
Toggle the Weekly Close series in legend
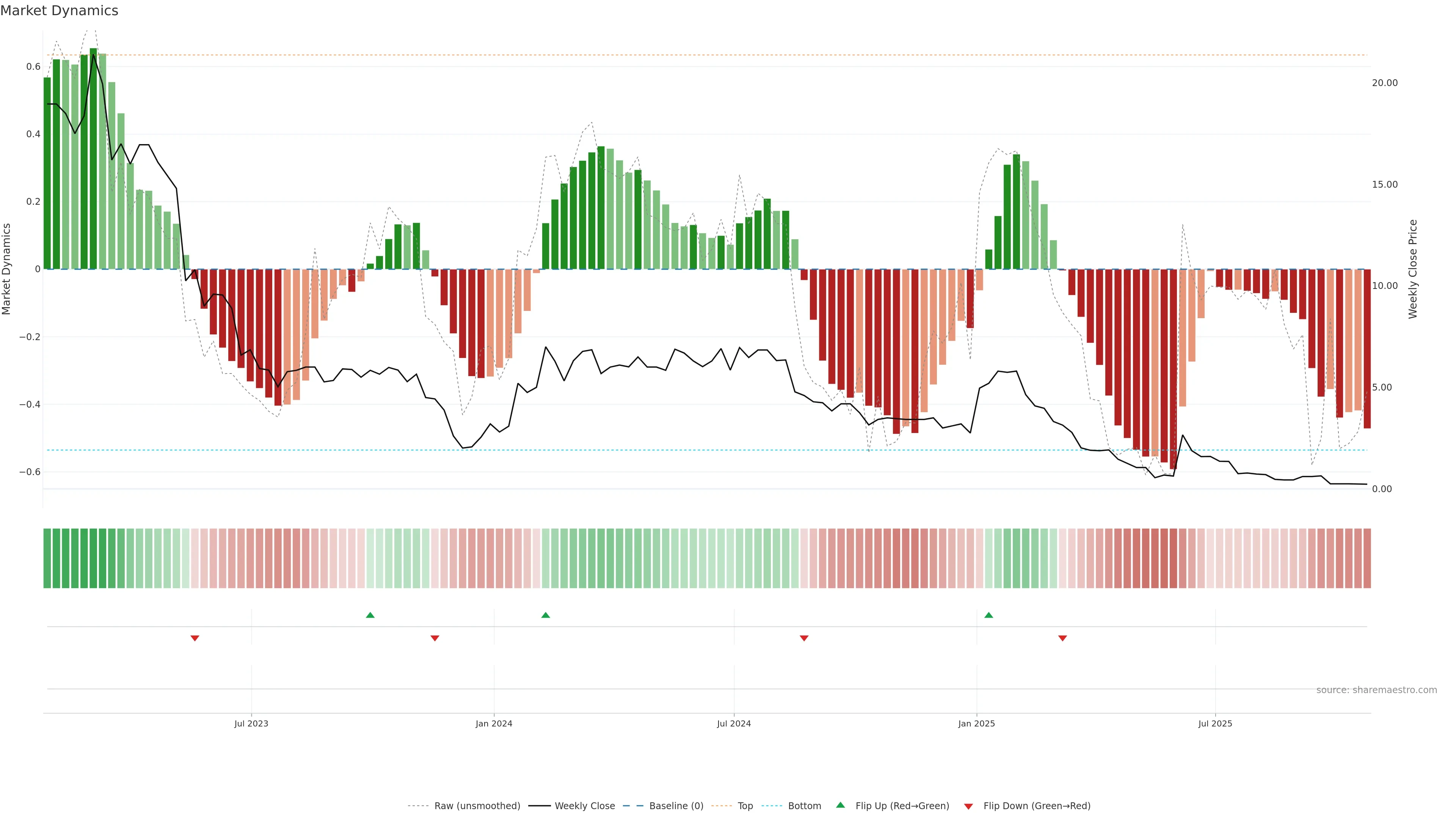click(x=584, y=806)
